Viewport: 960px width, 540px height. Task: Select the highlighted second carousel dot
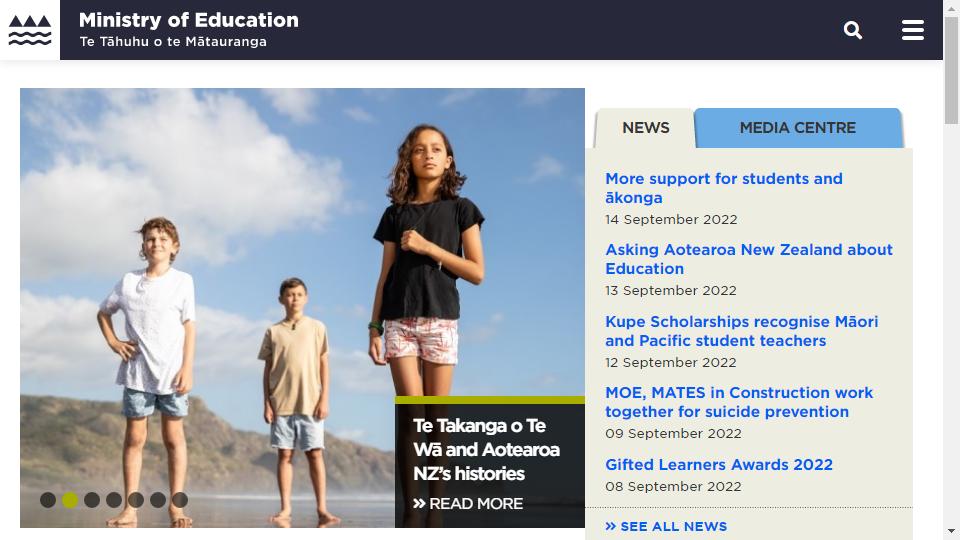coord(70,500)
